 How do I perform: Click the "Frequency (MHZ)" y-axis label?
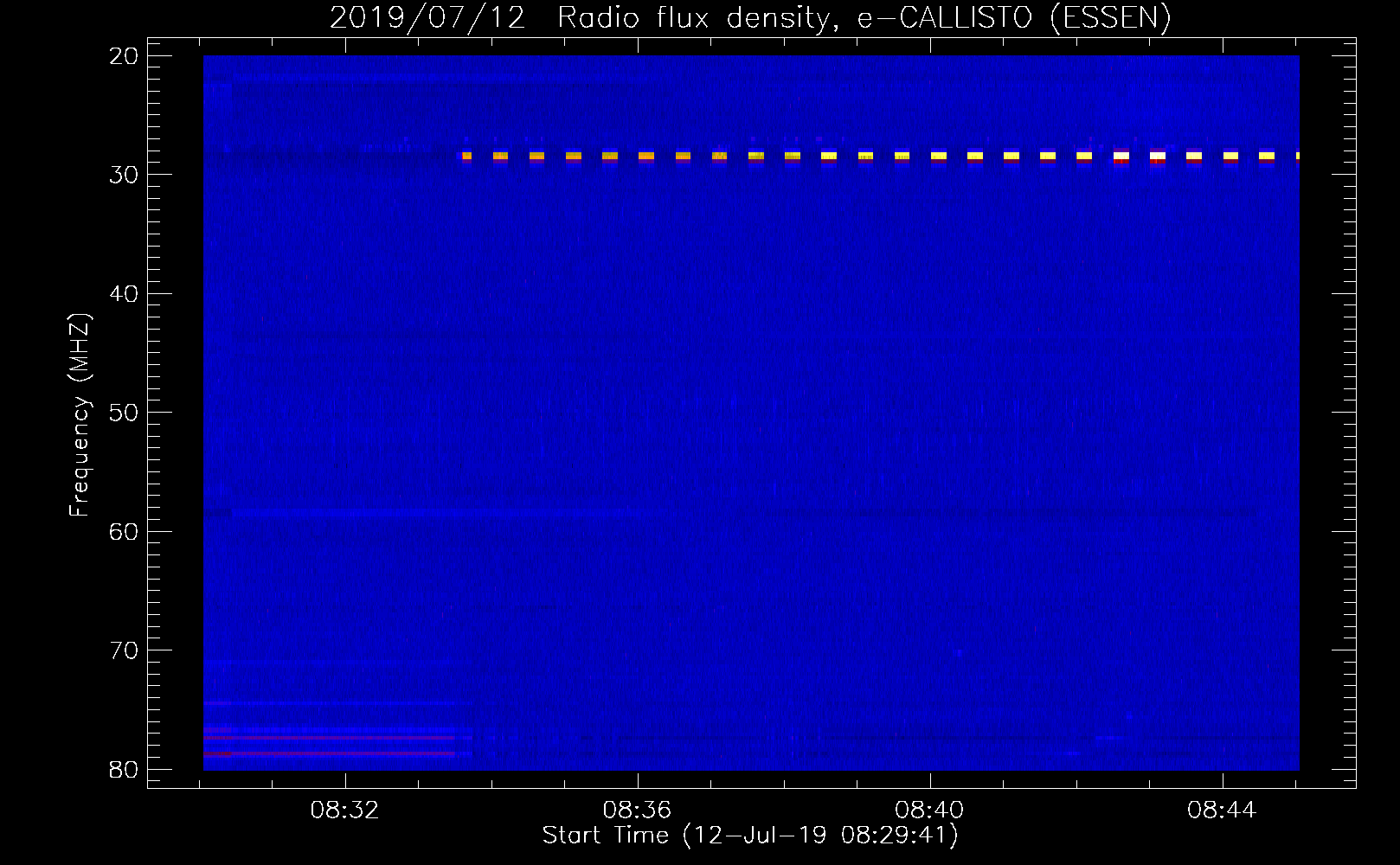(x=80, y=415)
